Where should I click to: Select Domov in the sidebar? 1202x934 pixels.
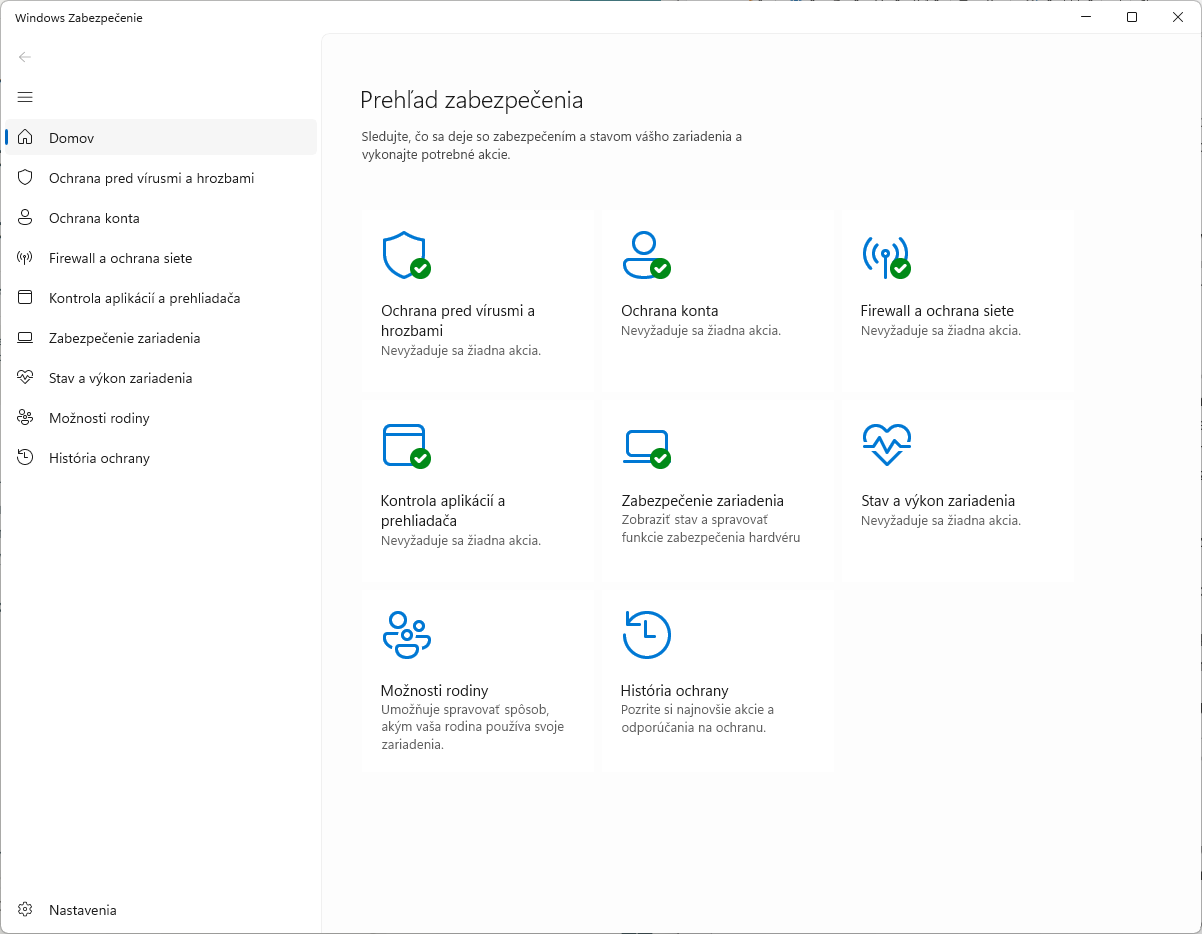(x=71, y=138)
